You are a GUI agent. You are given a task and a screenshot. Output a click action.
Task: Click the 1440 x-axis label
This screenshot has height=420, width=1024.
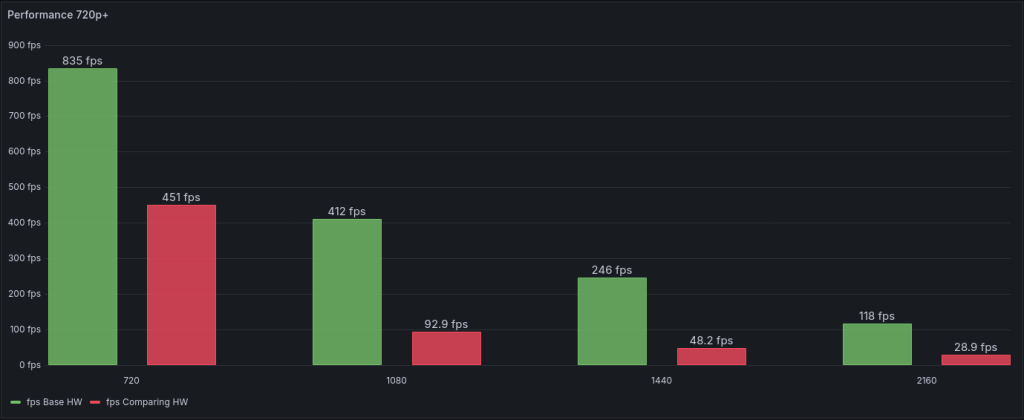coord(661,381)
